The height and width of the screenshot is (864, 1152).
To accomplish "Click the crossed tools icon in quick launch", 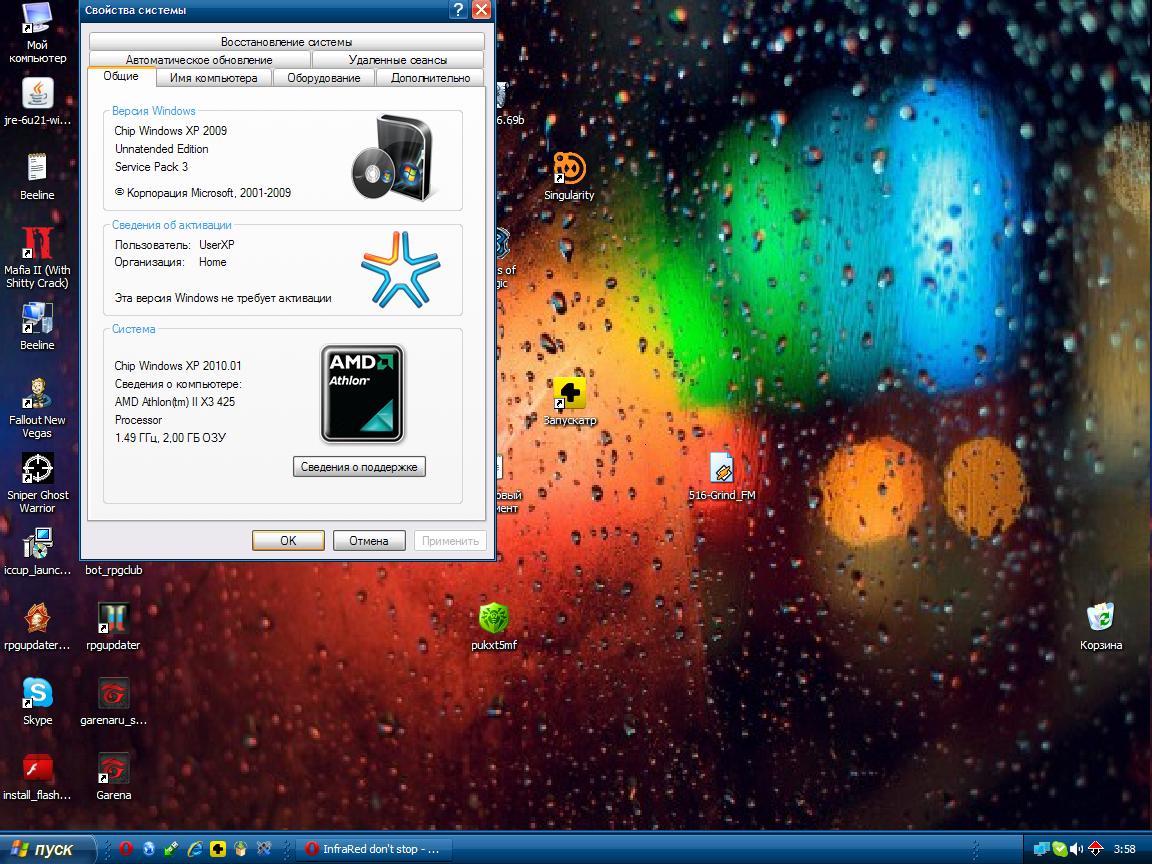I will pos(264,849).
